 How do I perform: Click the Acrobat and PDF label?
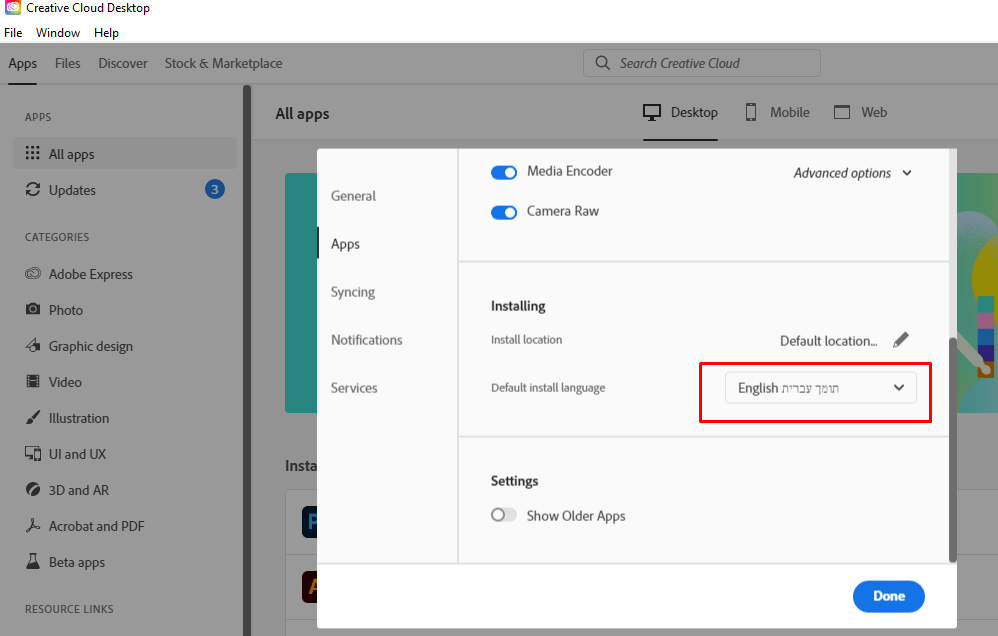tap(97, 526)
